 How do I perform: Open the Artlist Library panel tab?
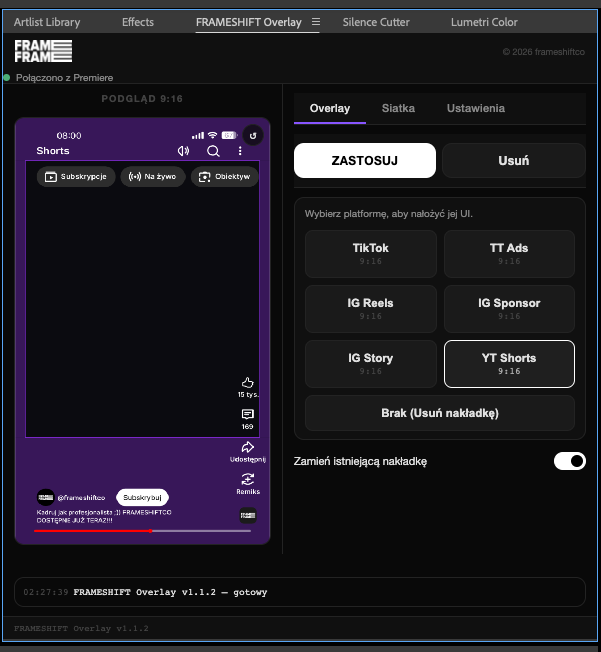[47, 22]
